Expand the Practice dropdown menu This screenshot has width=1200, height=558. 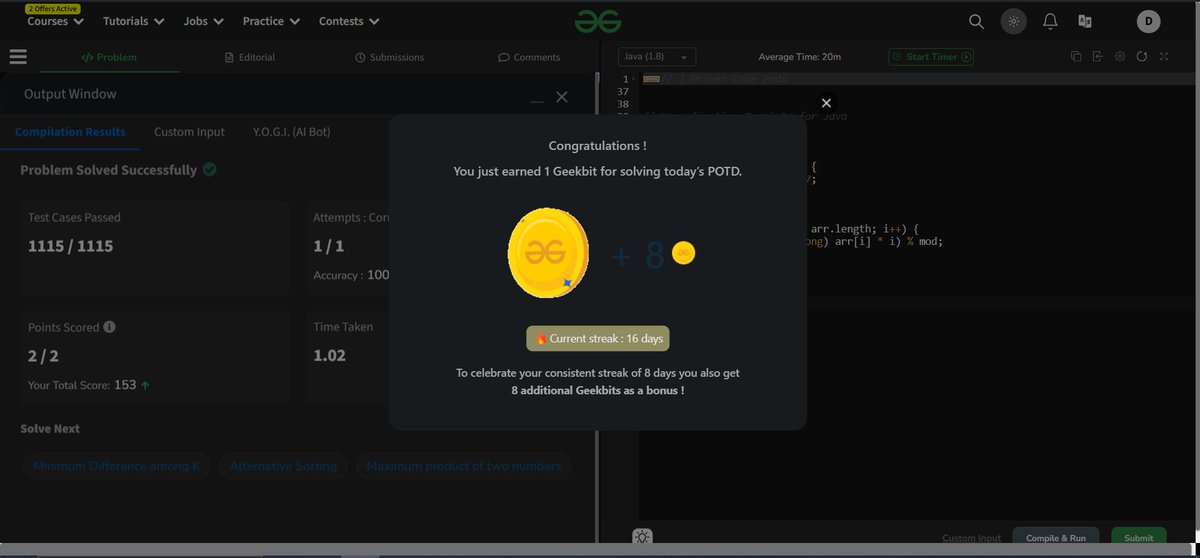[x=272, y=21]
